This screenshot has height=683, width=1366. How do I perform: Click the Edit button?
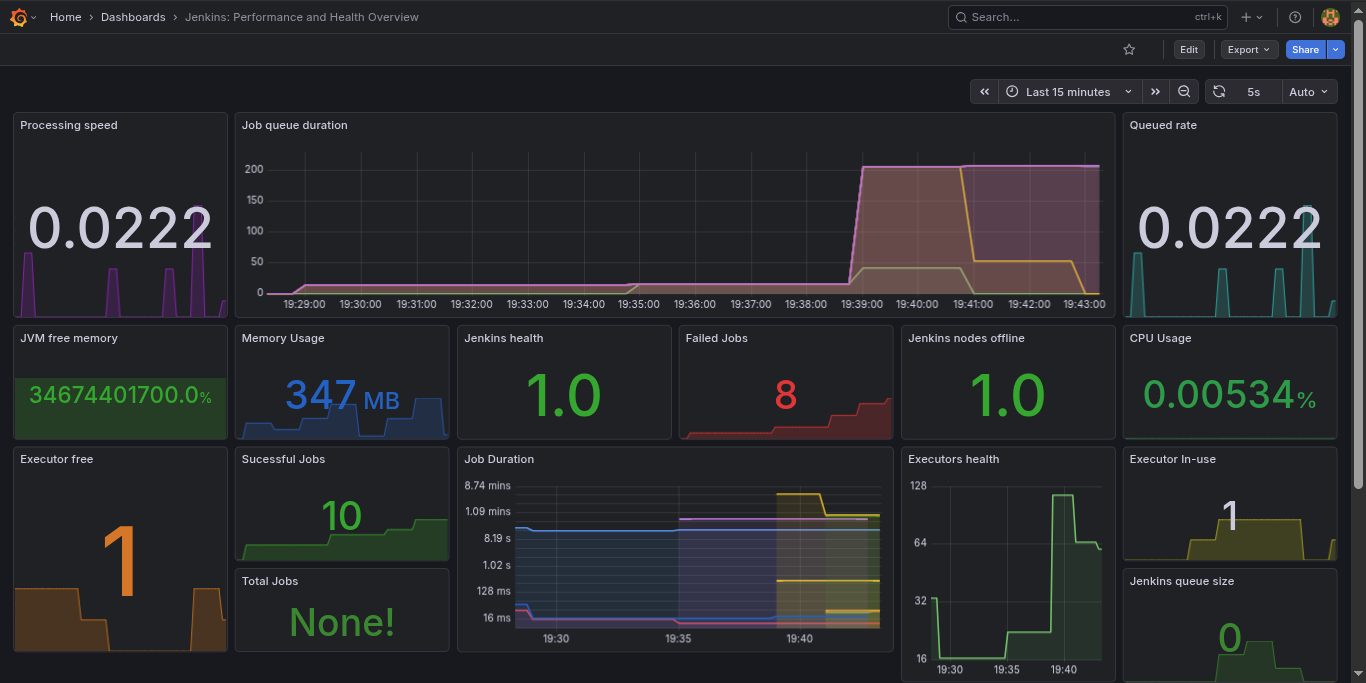click(1189, 49)
